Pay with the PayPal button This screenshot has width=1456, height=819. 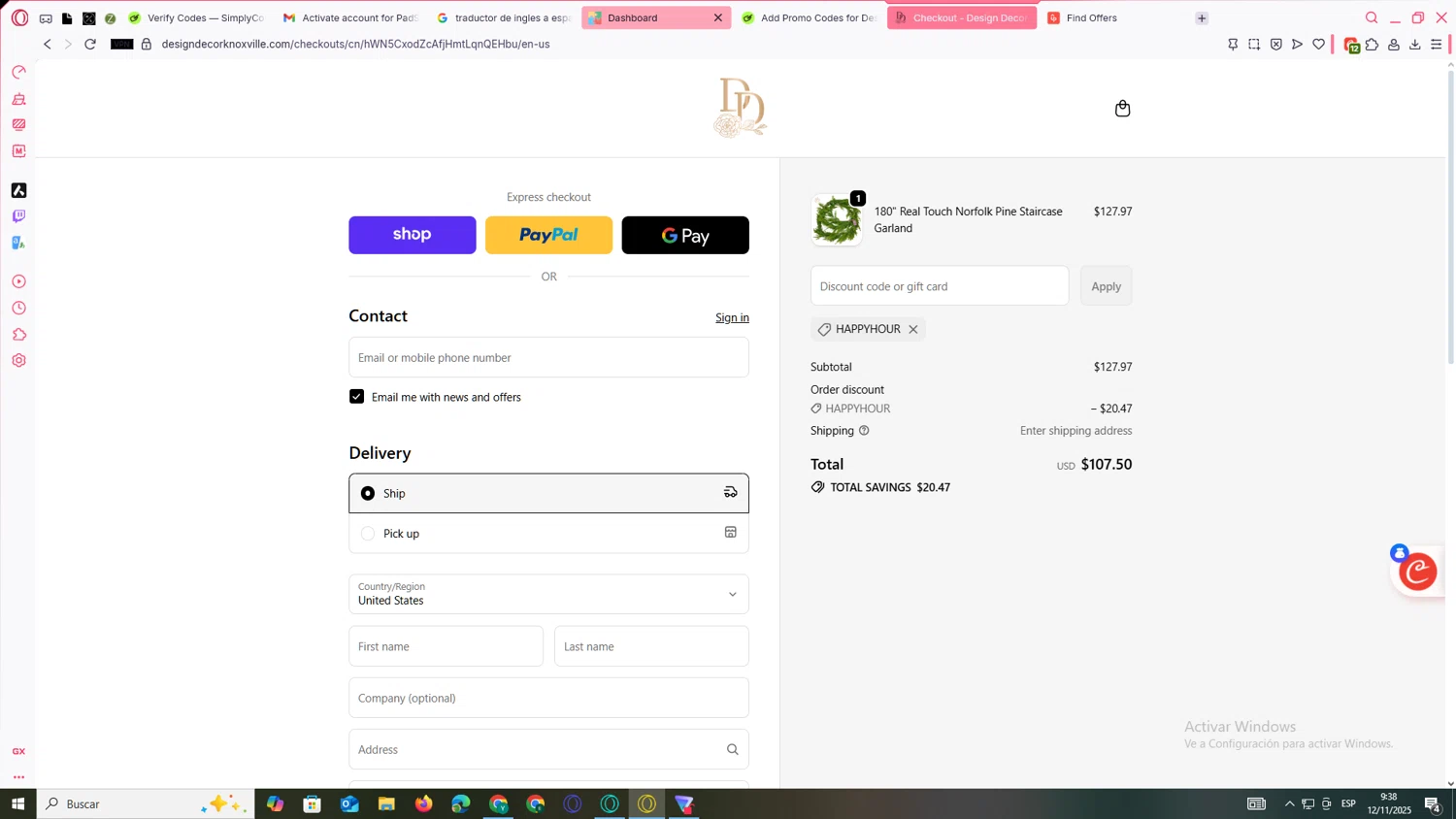[x=548, y=235]
